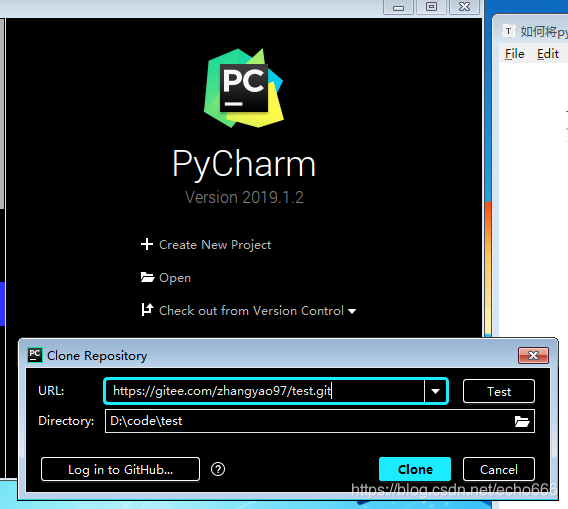Click the folder icon next to Open
This screenshot has width=568, height=509.
pyautogui.click(x=147, y=277)
